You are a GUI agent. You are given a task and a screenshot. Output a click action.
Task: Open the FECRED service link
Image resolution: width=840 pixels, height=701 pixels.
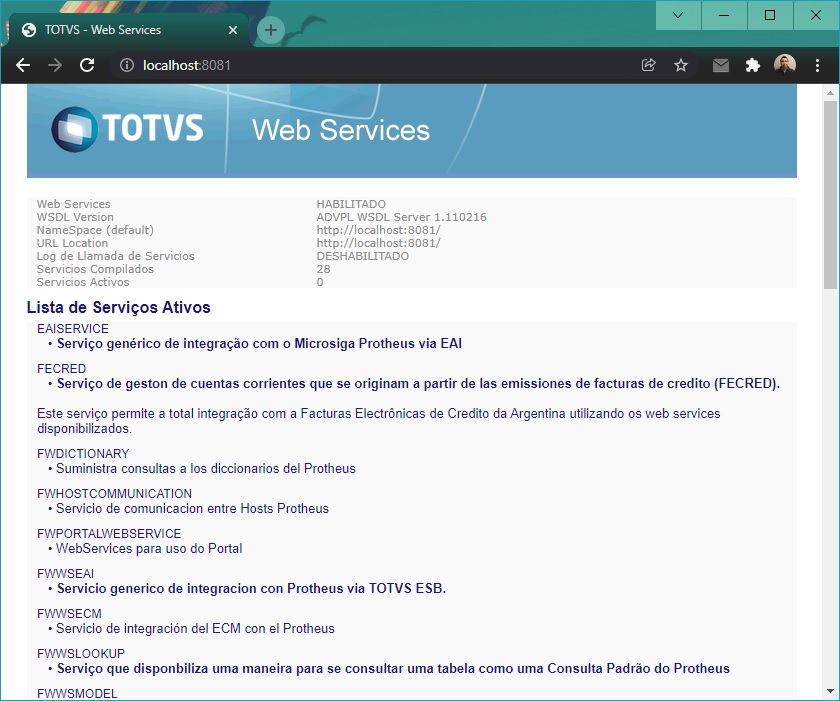pos(62,368)
